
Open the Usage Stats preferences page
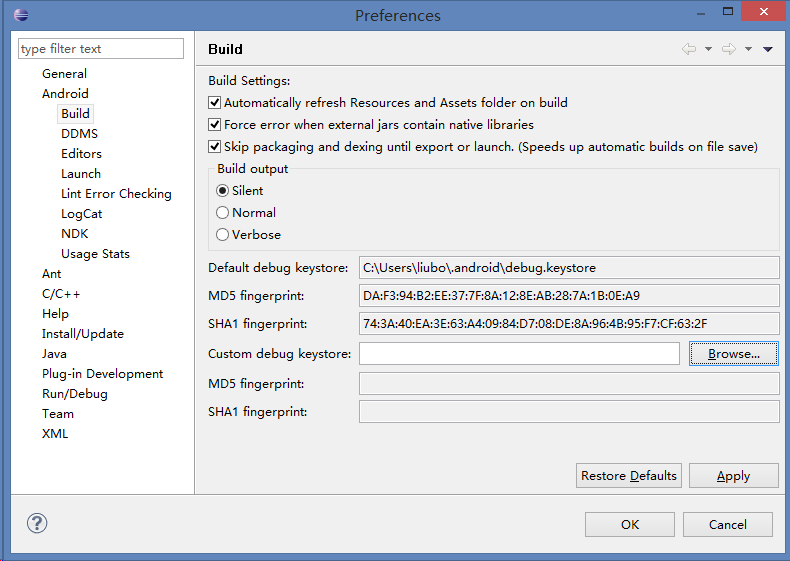coord(95,254)
